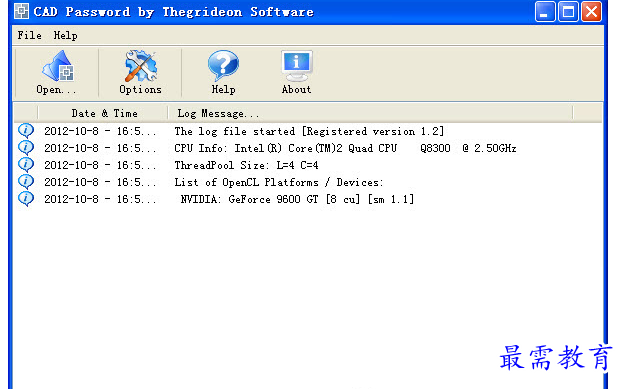Select info icon of NVIDIA GeForce row
The image size is (621, 389).
pos(26,198)
